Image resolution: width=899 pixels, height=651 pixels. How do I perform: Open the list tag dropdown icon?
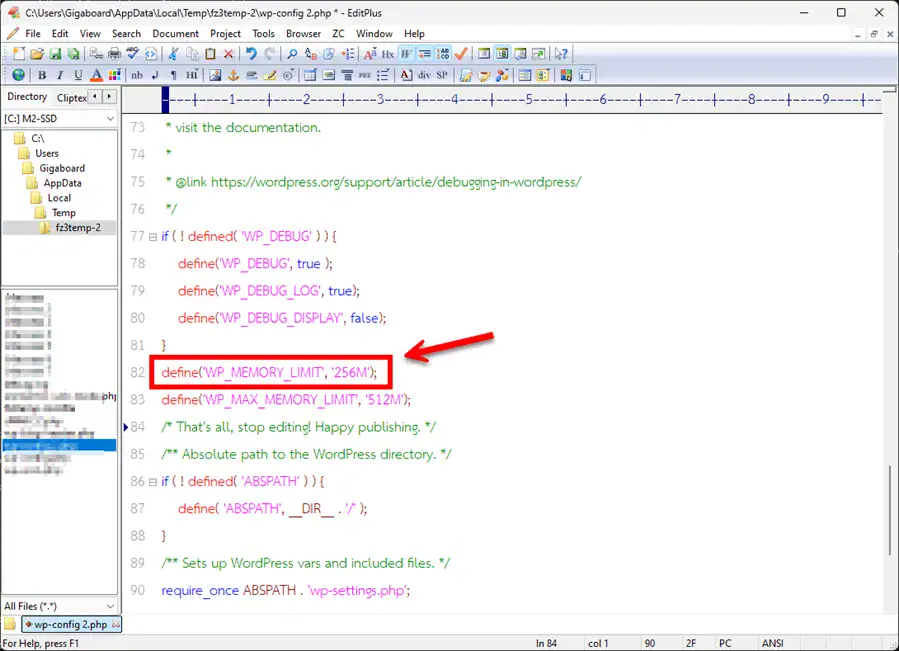click(384, 75)
